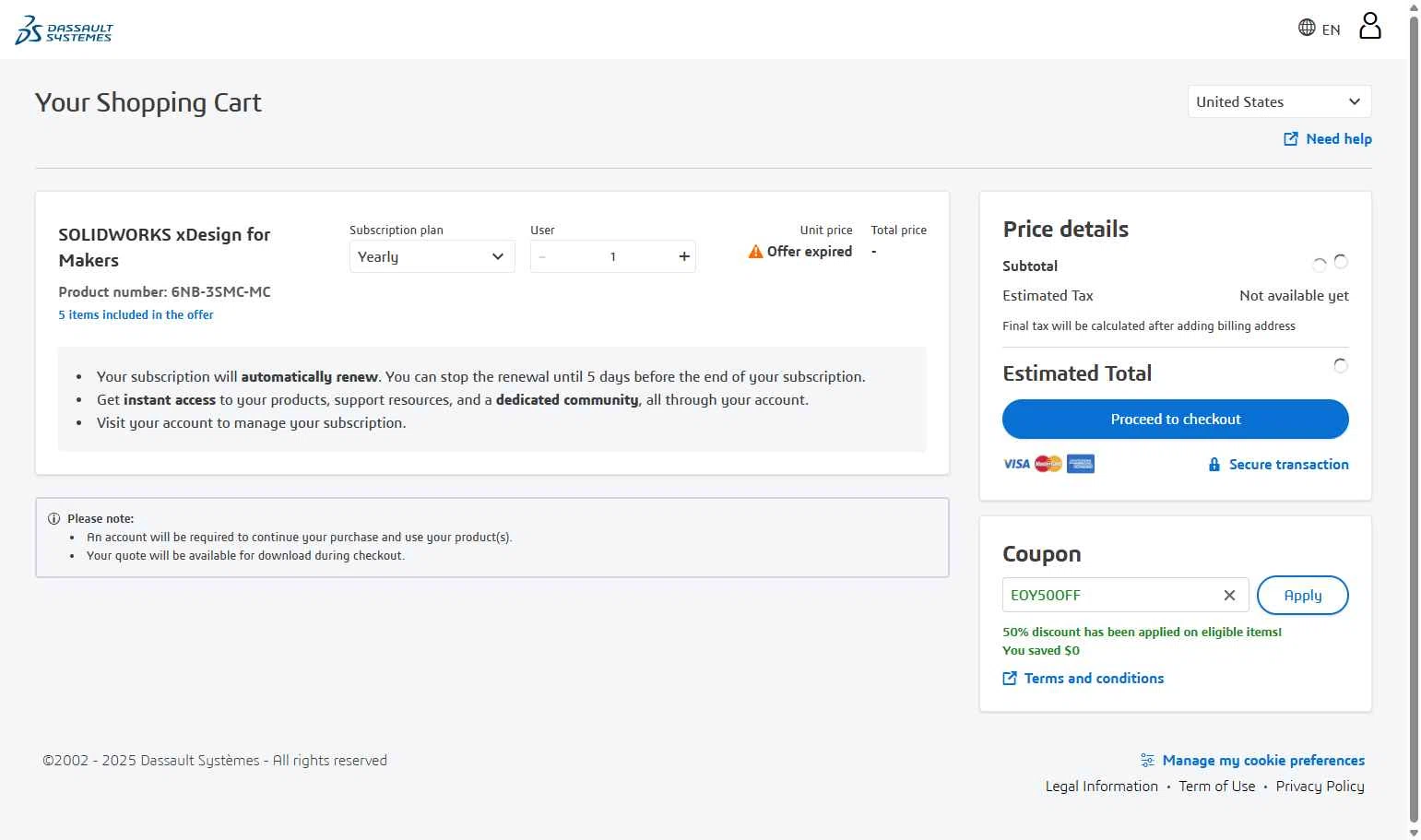Click the Offer expired warning icon
The height and width of the screenshot is (840, 1421).
point(755,252)
